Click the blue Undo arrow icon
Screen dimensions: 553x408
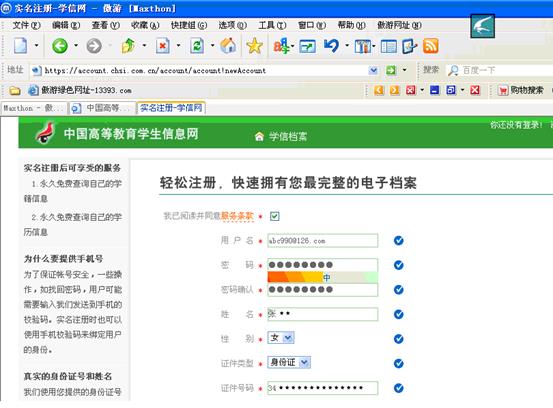coord(332,46)
